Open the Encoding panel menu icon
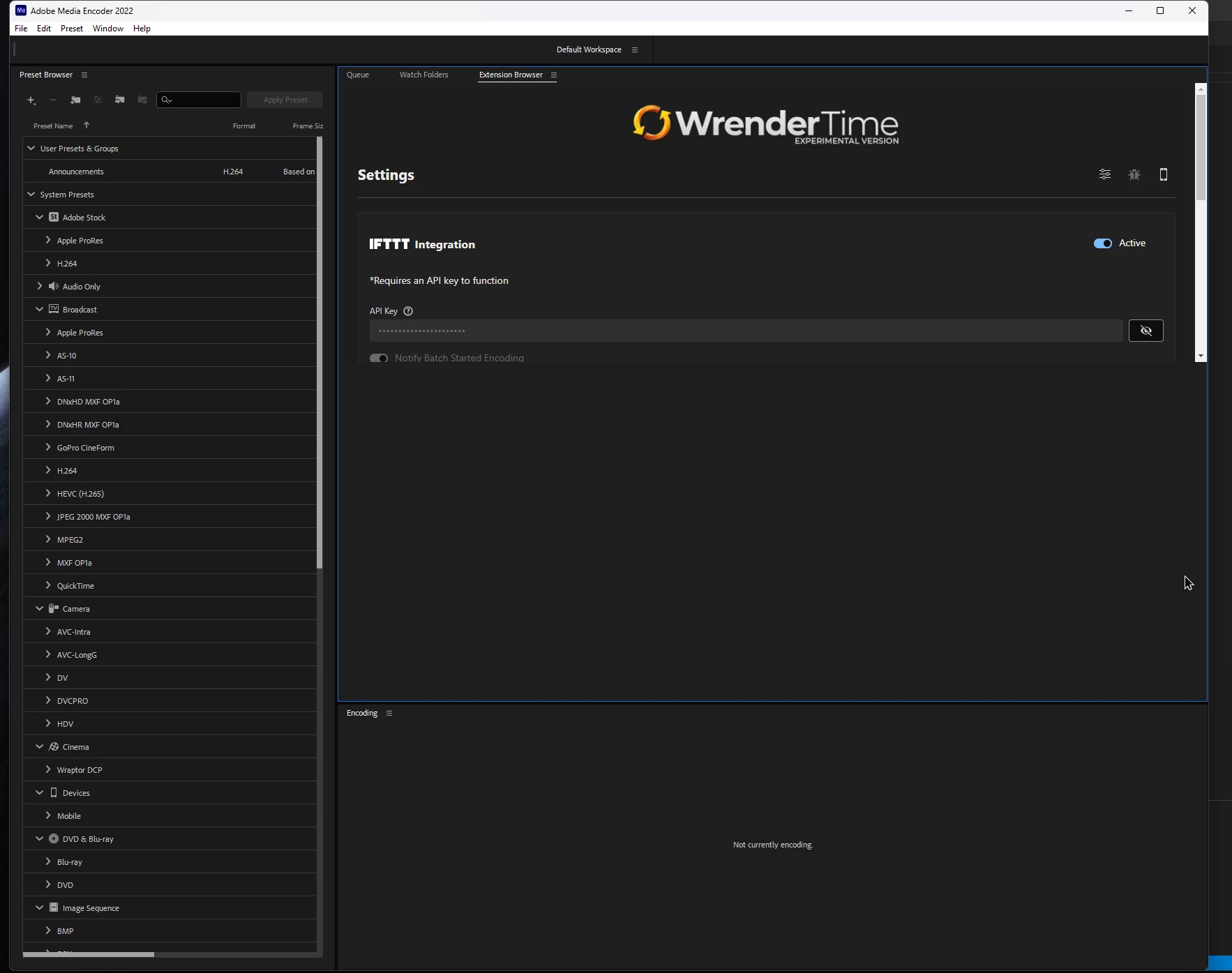1232x973 pixels. pyautogui.click(x=389, y=713)
